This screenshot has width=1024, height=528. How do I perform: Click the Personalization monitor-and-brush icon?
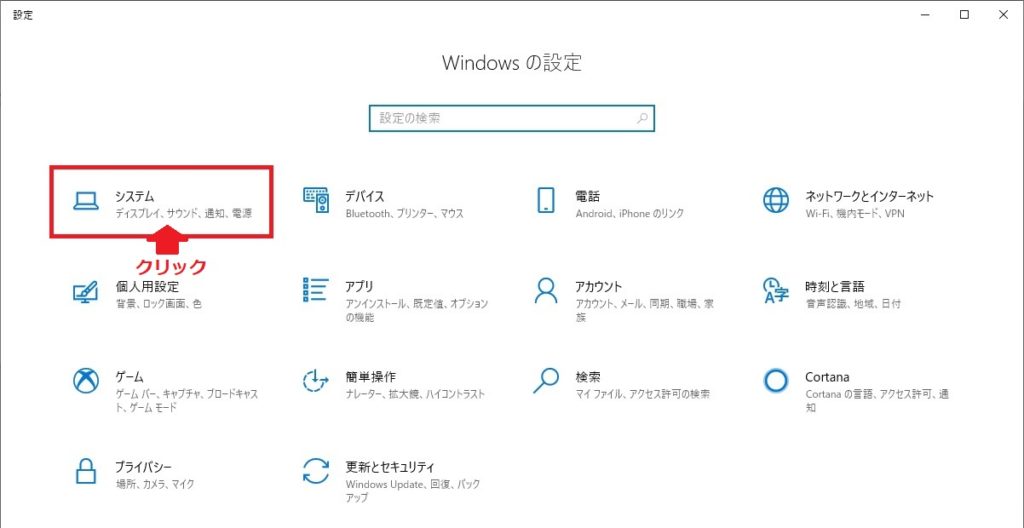[86, 291]
